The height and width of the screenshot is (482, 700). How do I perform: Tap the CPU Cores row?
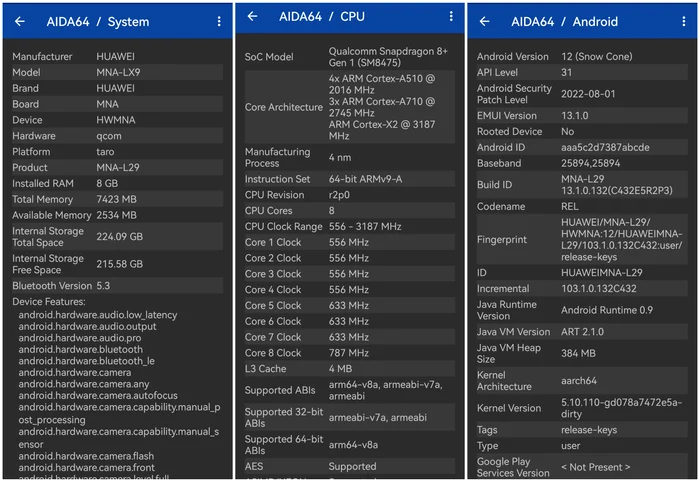coord(350,211)
